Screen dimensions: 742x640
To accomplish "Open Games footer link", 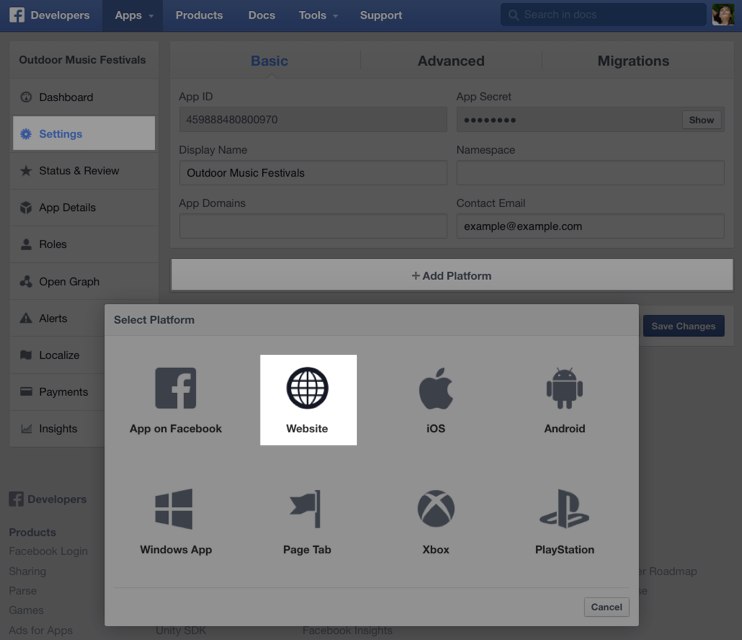I will [26, 610].
